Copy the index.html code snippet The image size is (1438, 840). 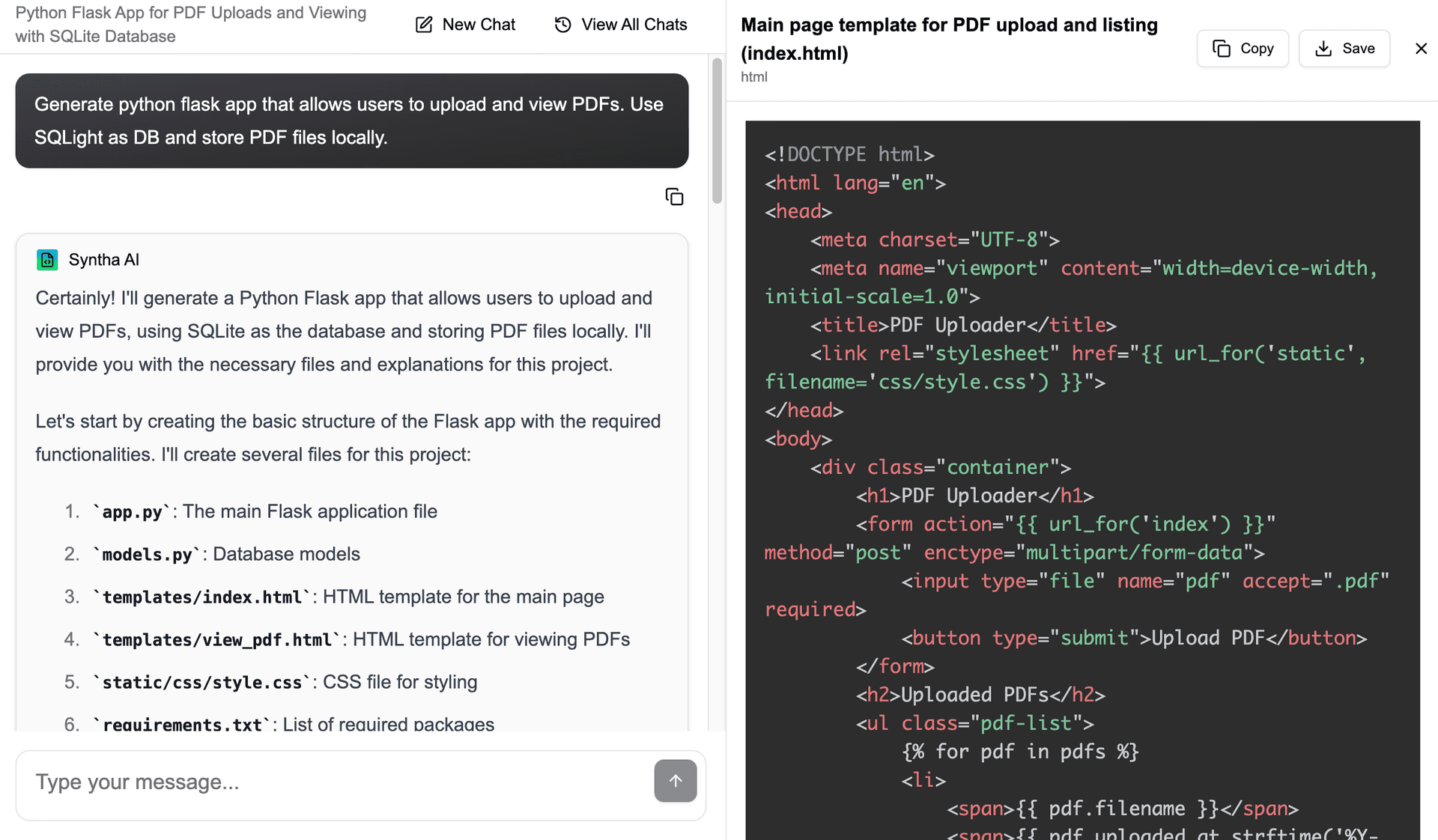[x=1242, y=48]
